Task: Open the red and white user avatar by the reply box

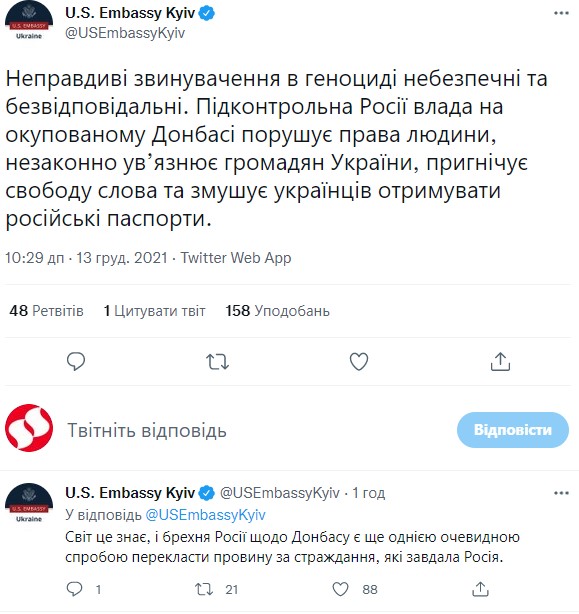Action: point(29,428)
